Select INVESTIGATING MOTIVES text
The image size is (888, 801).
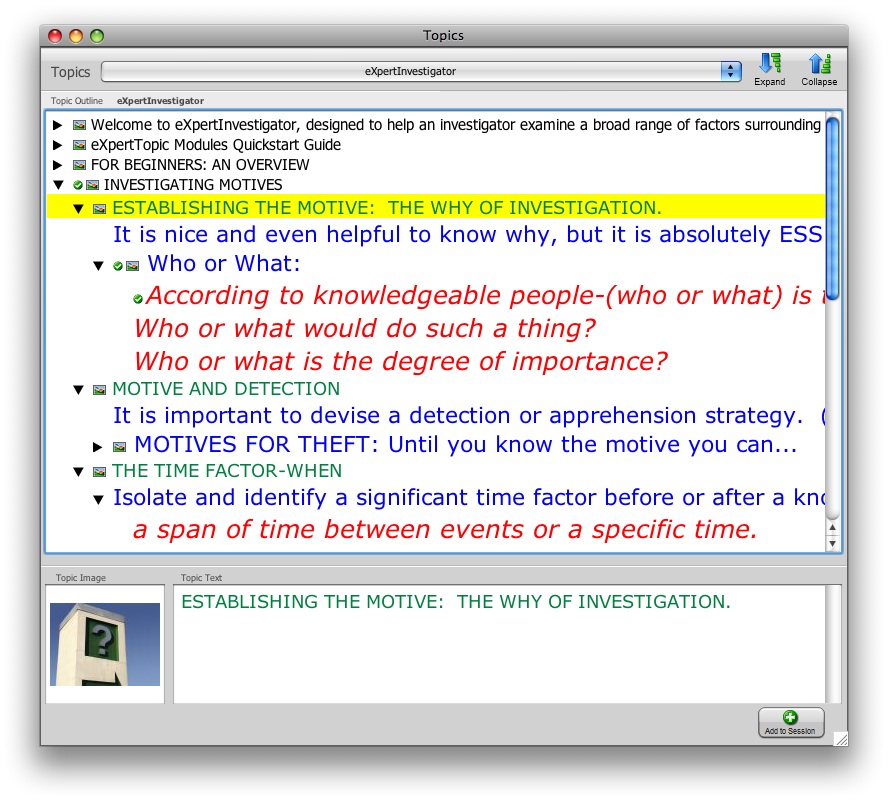(x=193, y=185)
